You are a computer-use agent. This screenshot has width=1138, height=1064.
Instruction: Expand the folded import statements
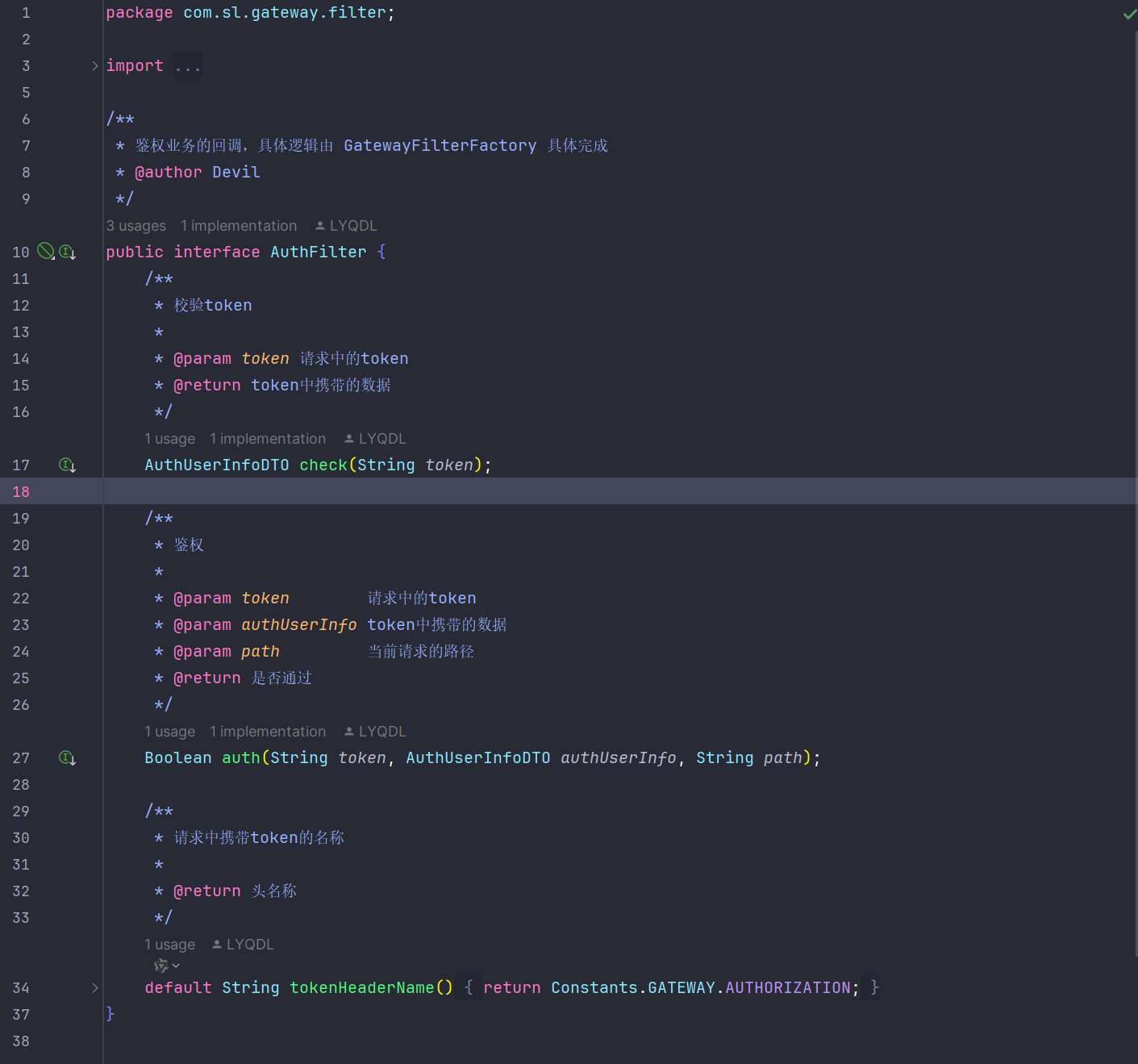click(x=95, y=66)
